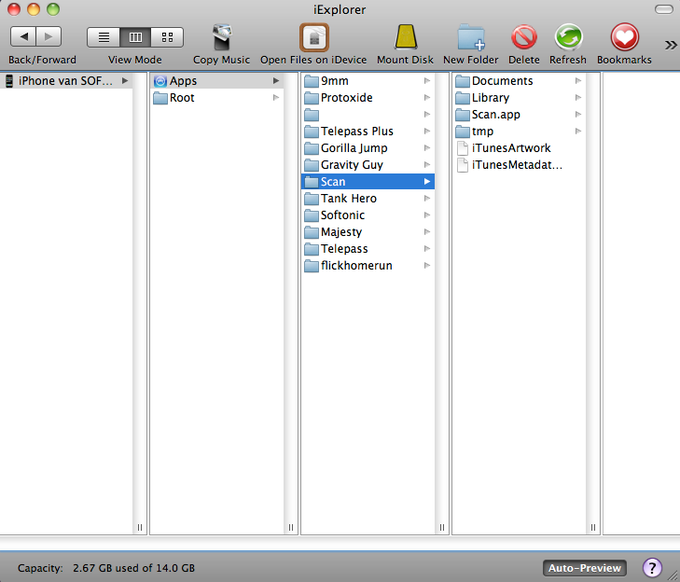Open the Documents folder
Screen dimensions: 680x582
click(x=519, y=81)
